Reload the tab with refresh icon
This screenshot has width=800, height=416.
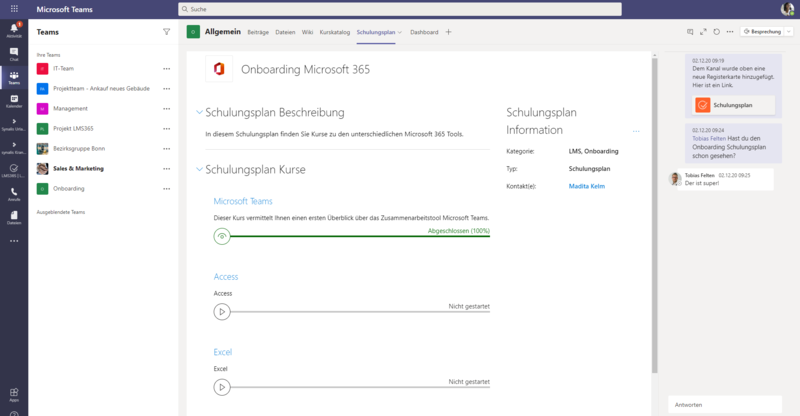(716, 32)
